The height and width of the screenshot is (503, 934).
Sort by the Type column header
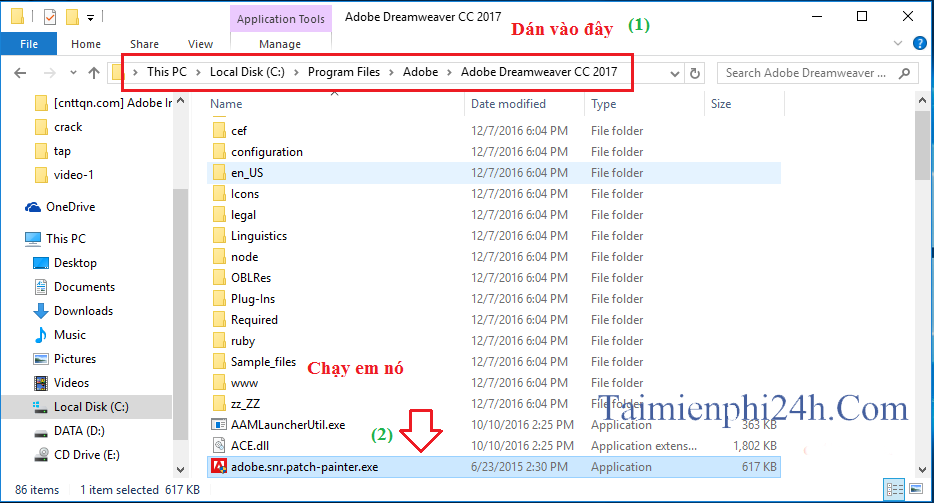point(603,104)
